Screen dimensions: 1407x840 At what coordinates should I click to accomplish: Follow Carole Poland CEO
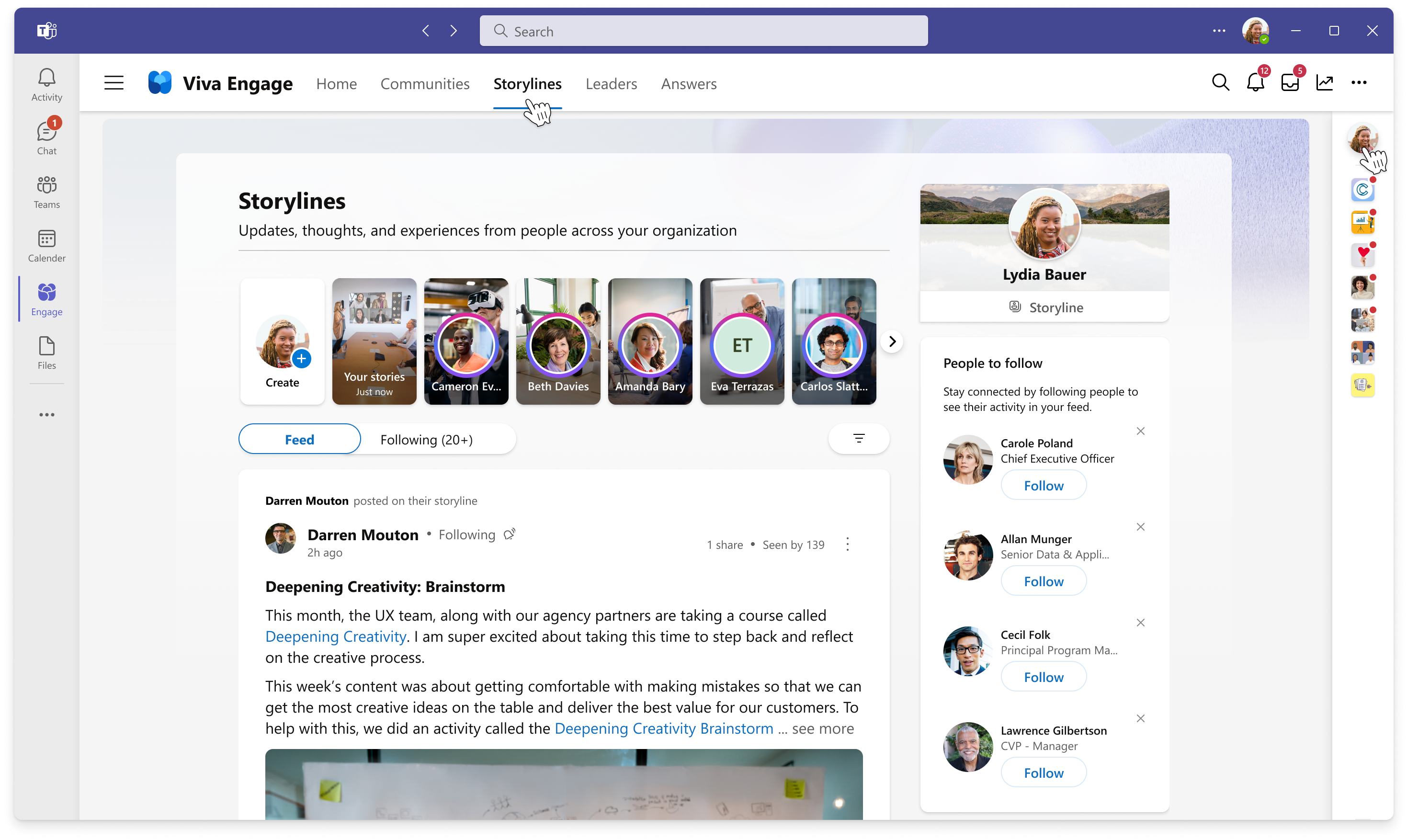click(x=1043, y=485)
